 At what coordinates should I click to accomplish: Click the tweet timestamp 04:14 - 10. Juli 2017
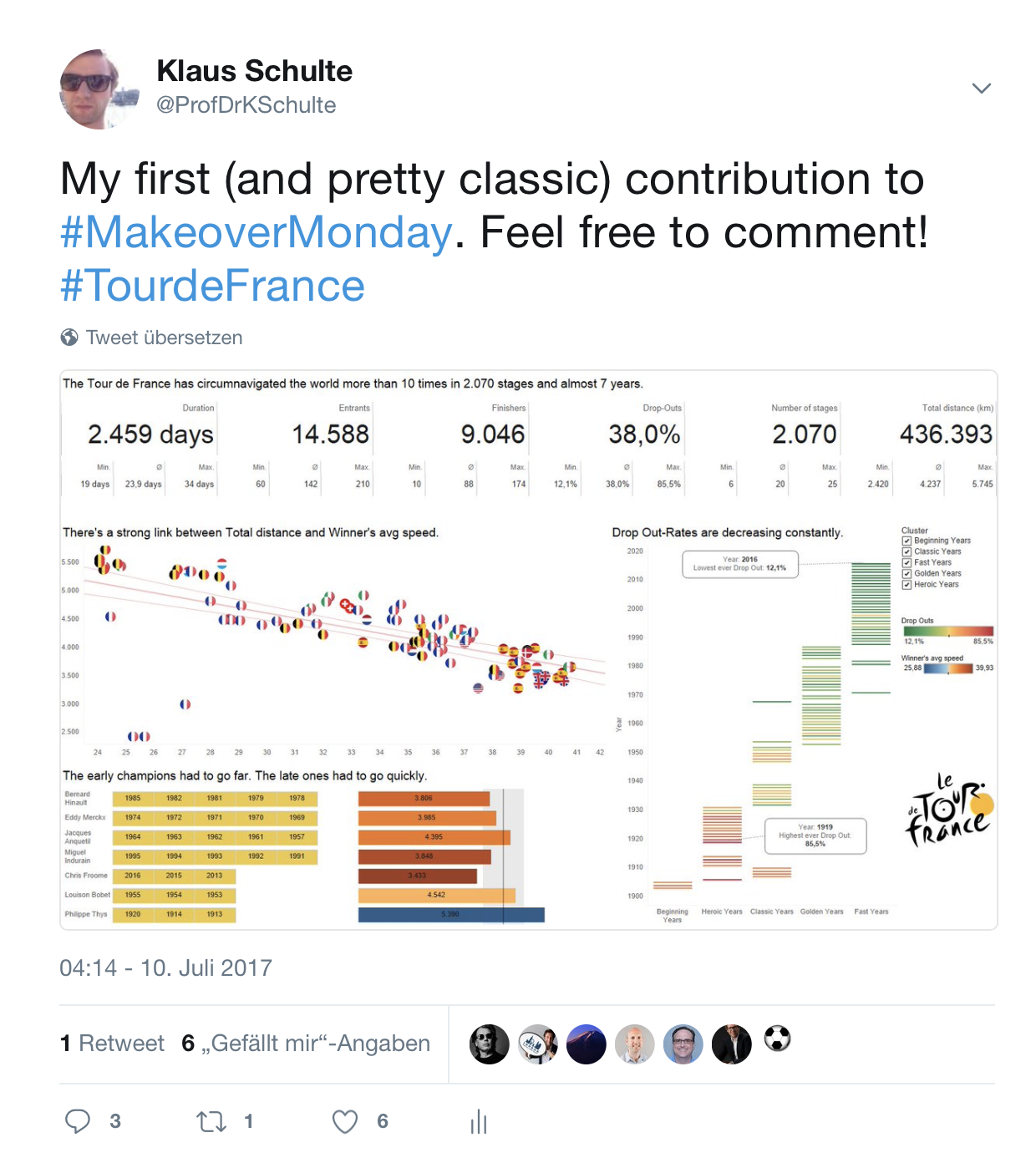[166, 967]
